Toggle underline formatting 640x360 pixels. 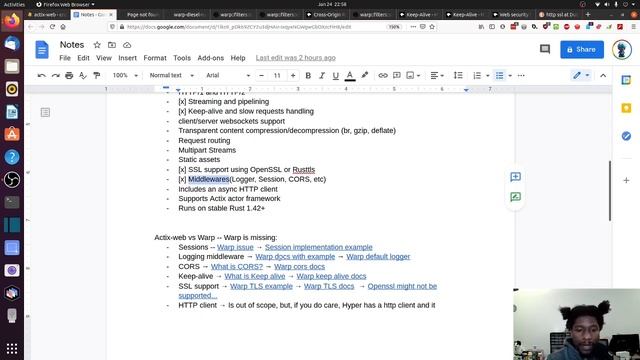(336, 76)
